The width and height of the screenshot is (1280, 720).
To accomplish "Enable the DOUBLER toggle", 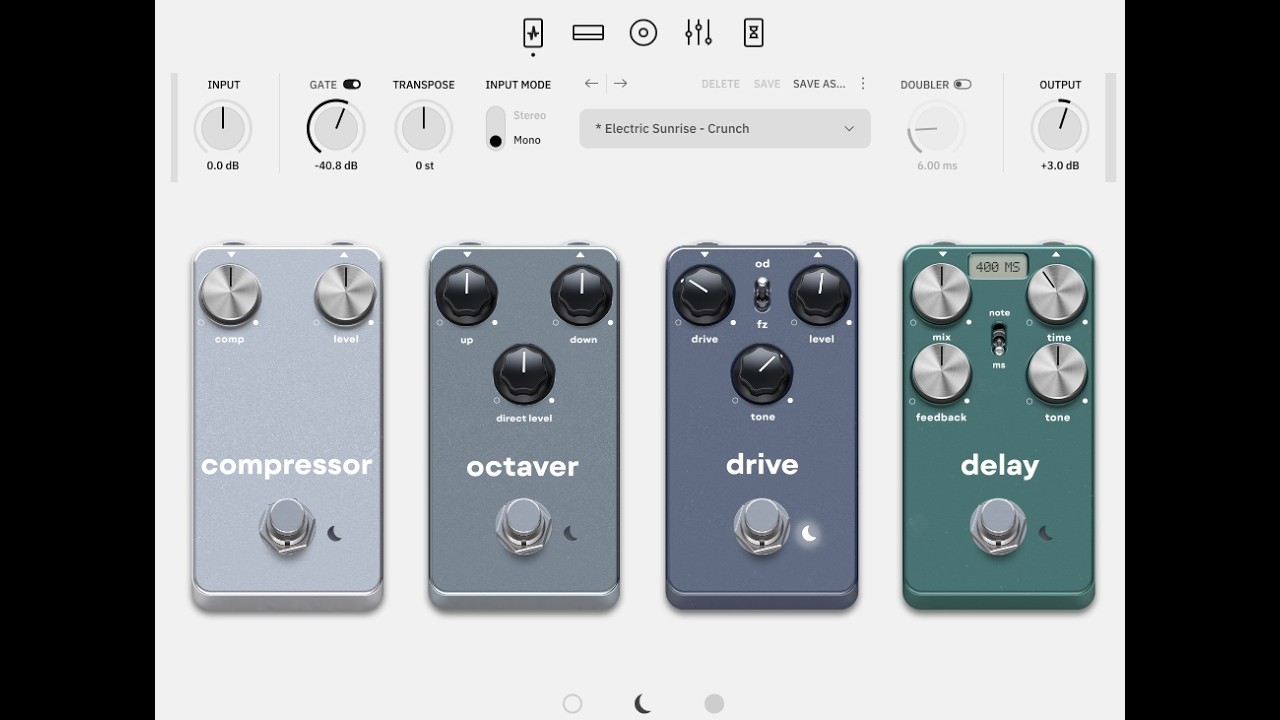I will coord(962,85).
